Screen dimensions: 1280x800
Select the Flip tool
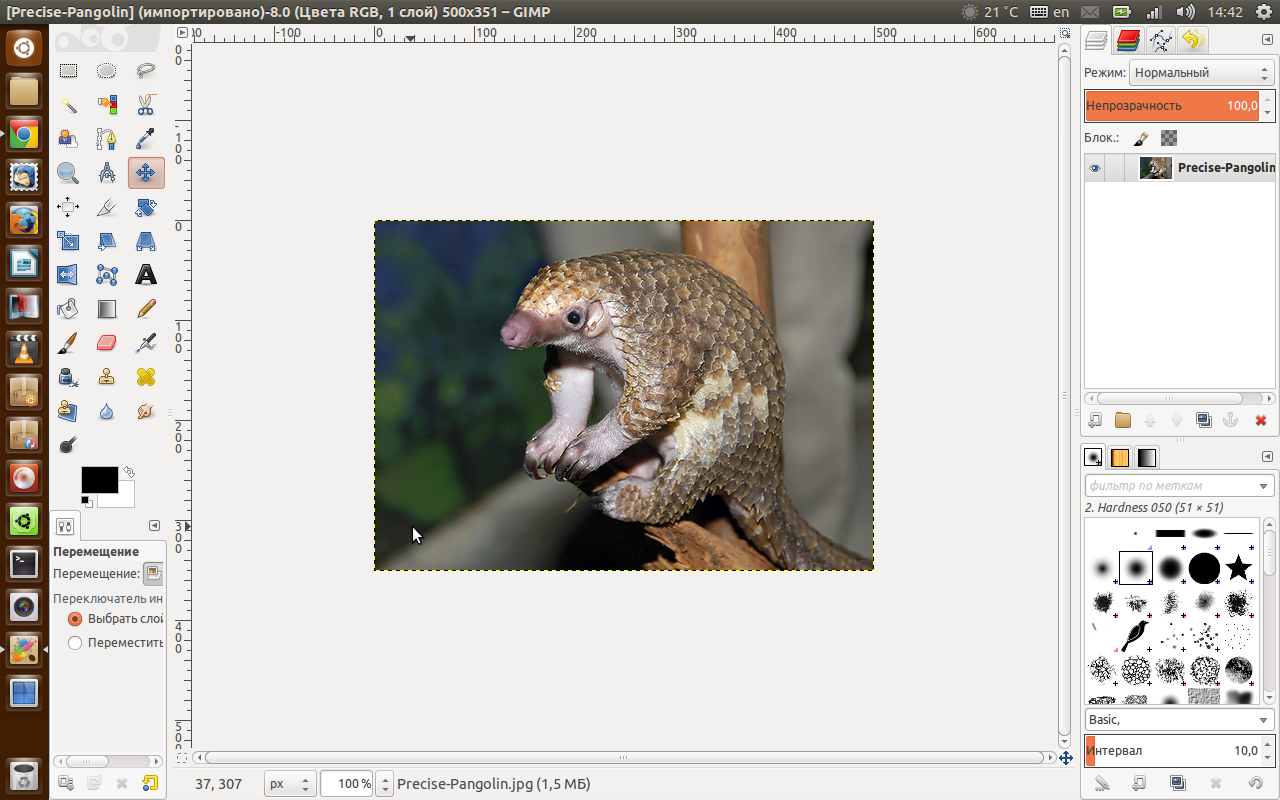coord(68,275)
